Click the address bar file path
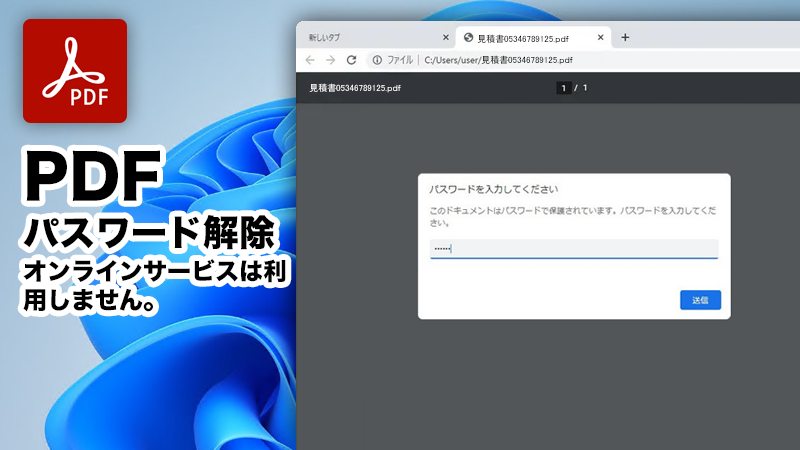Image resolution: width=800 pixels, height=450 pixels. pos(505,60)
